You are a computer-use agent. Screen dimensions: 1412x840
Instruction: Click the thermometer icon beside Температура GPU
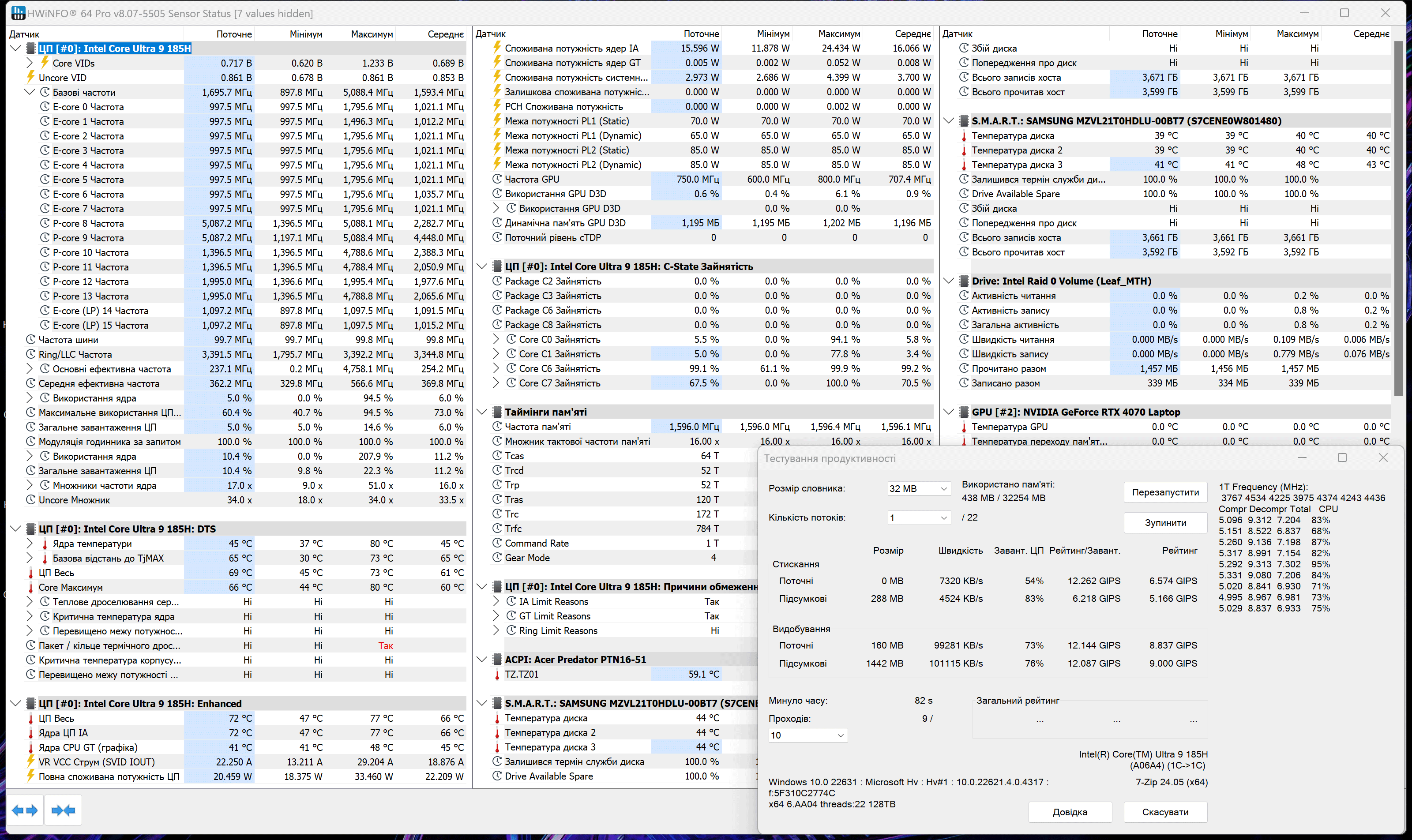pos(964,426)
